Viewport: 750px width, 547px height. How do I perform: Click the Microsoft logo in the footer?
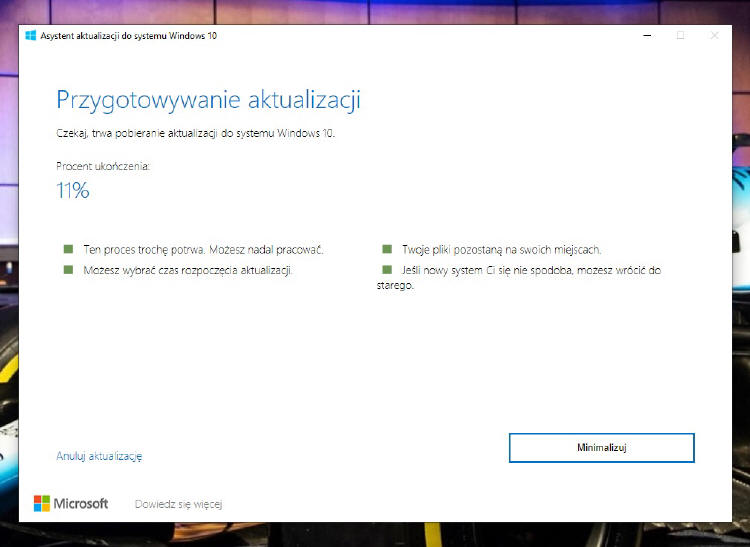tap(71, 503)
